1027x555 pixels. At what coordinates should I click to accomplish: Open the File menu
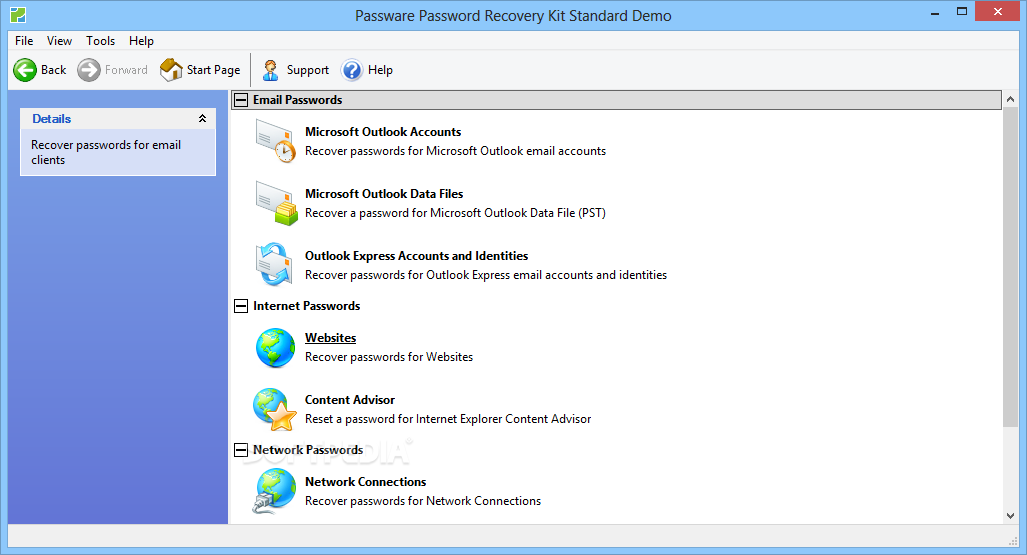point(24,41)
